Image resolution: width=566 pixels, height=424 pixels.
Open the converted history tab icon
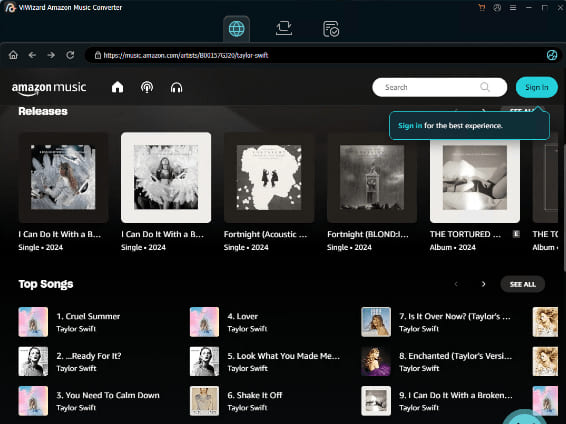331,29
